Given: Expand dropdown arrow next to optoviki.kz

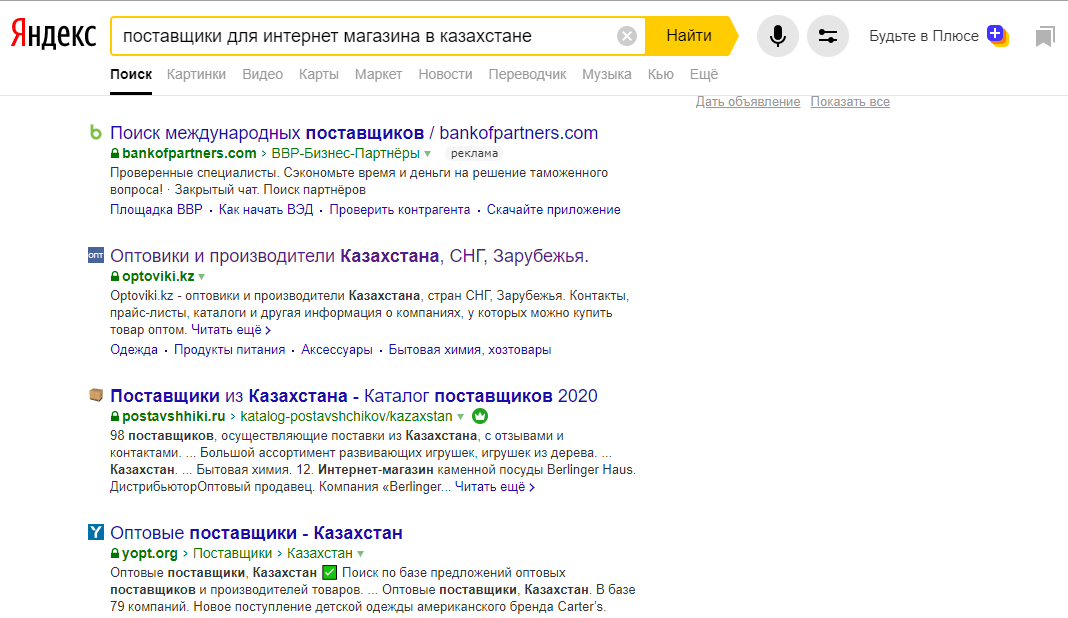Looking at the screenshot, I should [202, 277].
